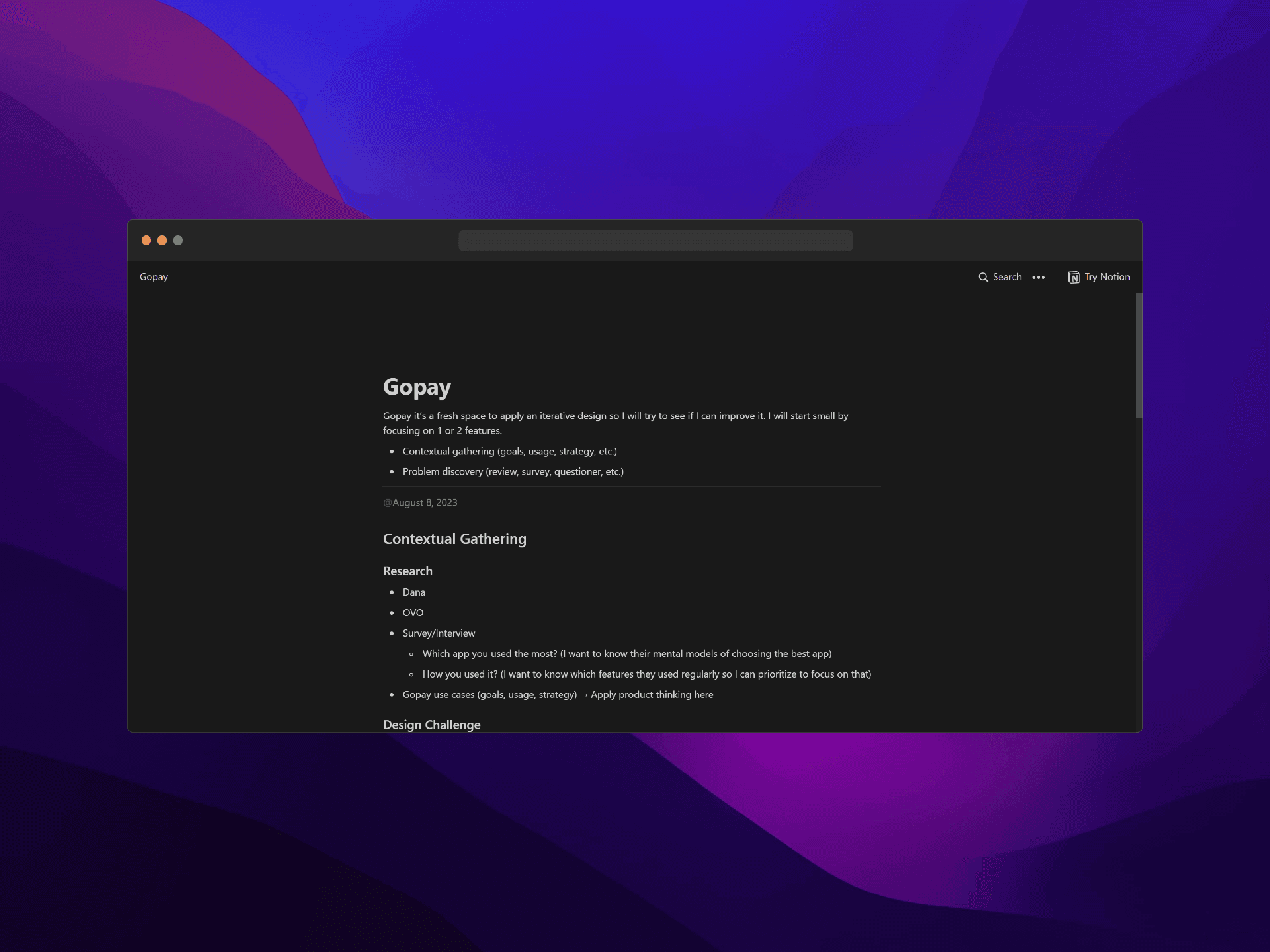The image size is (1270, 952).
Task: Click the 'How you used it?' line
Action: (647, 674)
